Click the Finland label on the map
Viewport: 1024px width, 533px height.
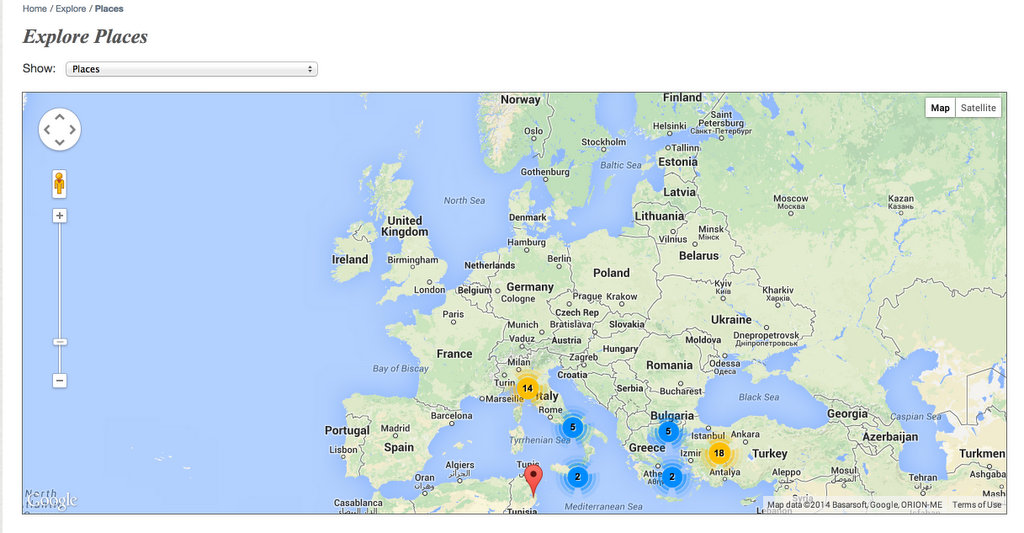coord(682,97)
